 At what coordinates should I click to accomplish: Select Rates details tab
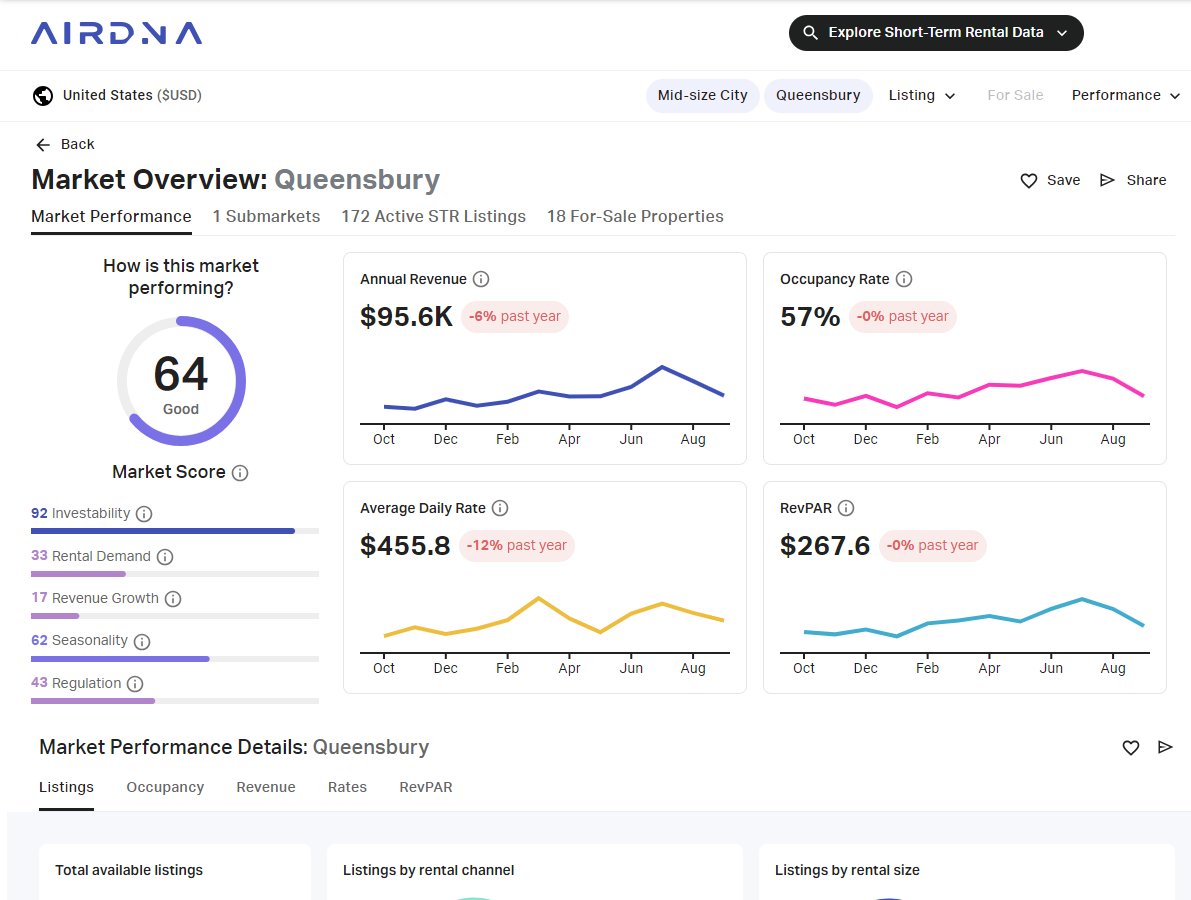coord(347,788)
